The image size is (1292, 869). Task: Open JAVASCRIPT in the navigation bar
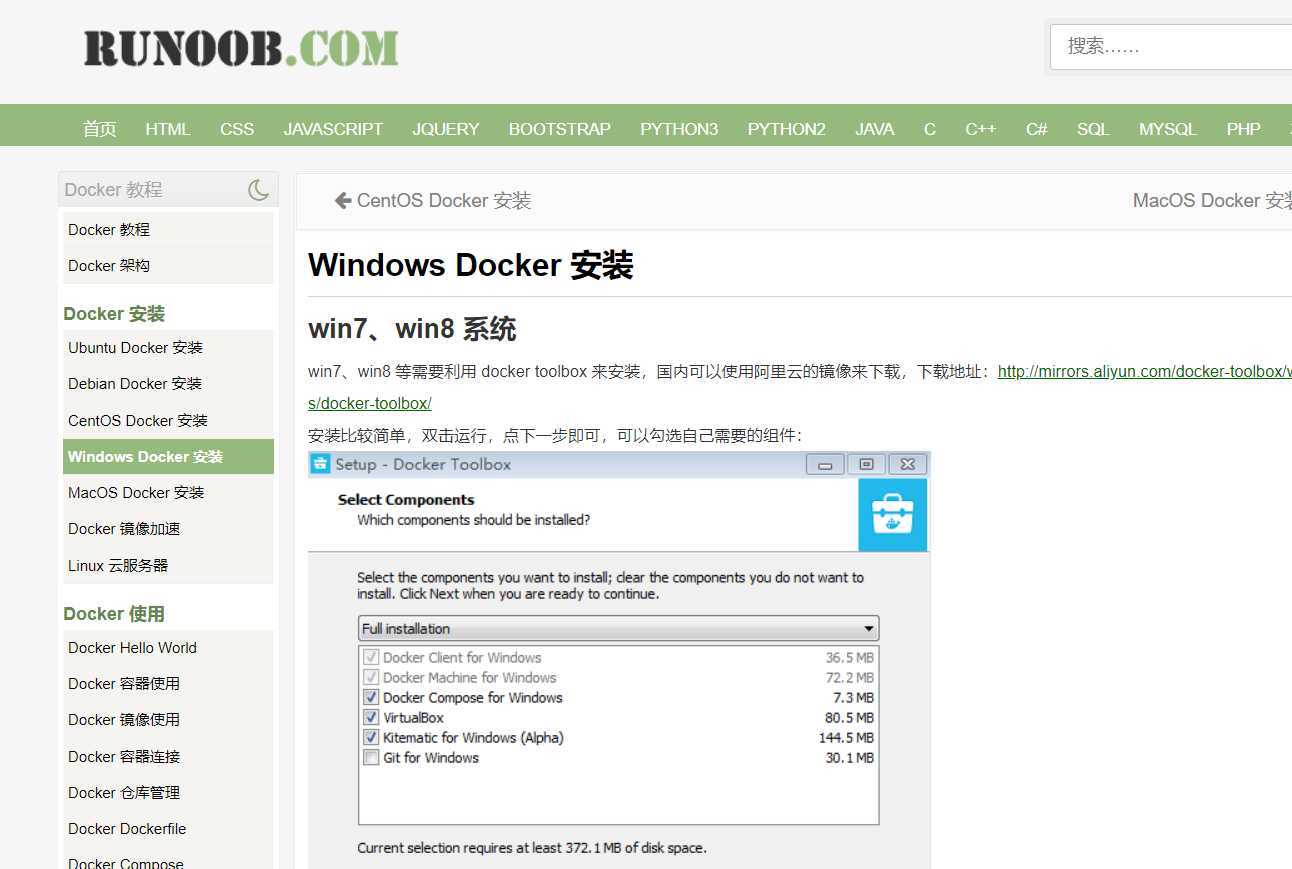(333, 129)
